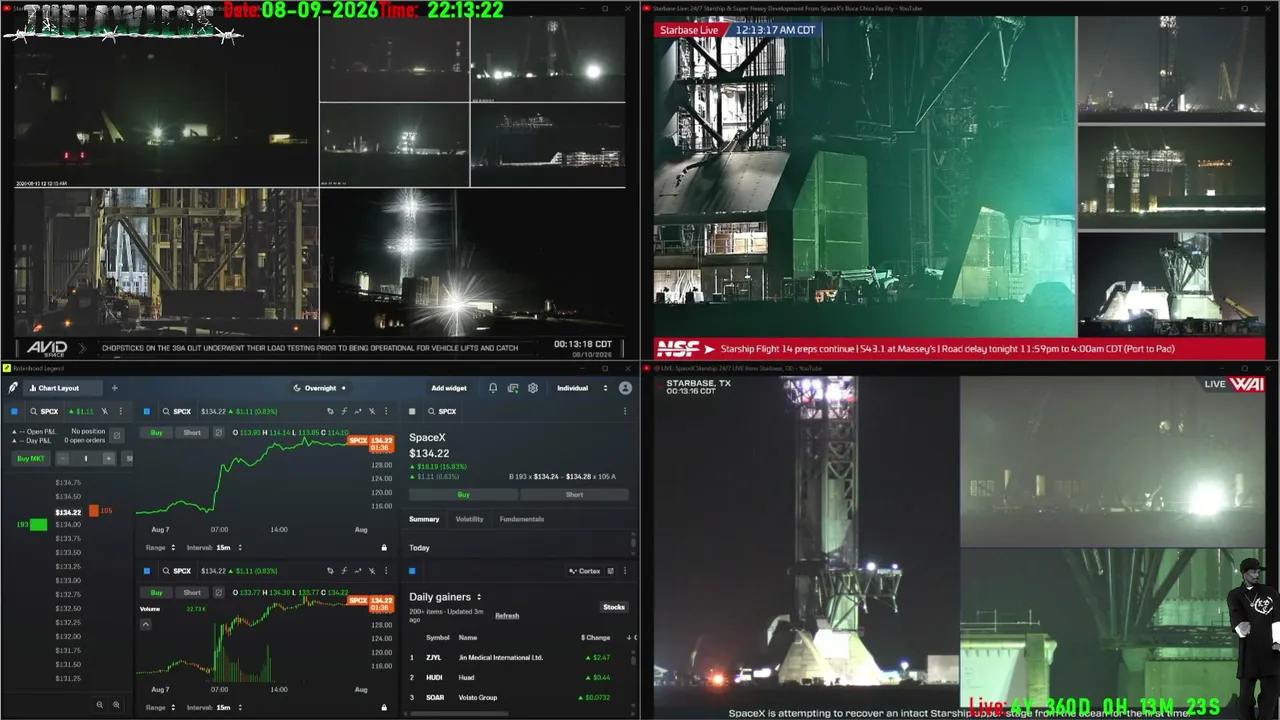The height and width of the screenshot is (720, 1280).
Task: Open the SpaceX detail widget's three-dot menu
Action: (625, 411)
